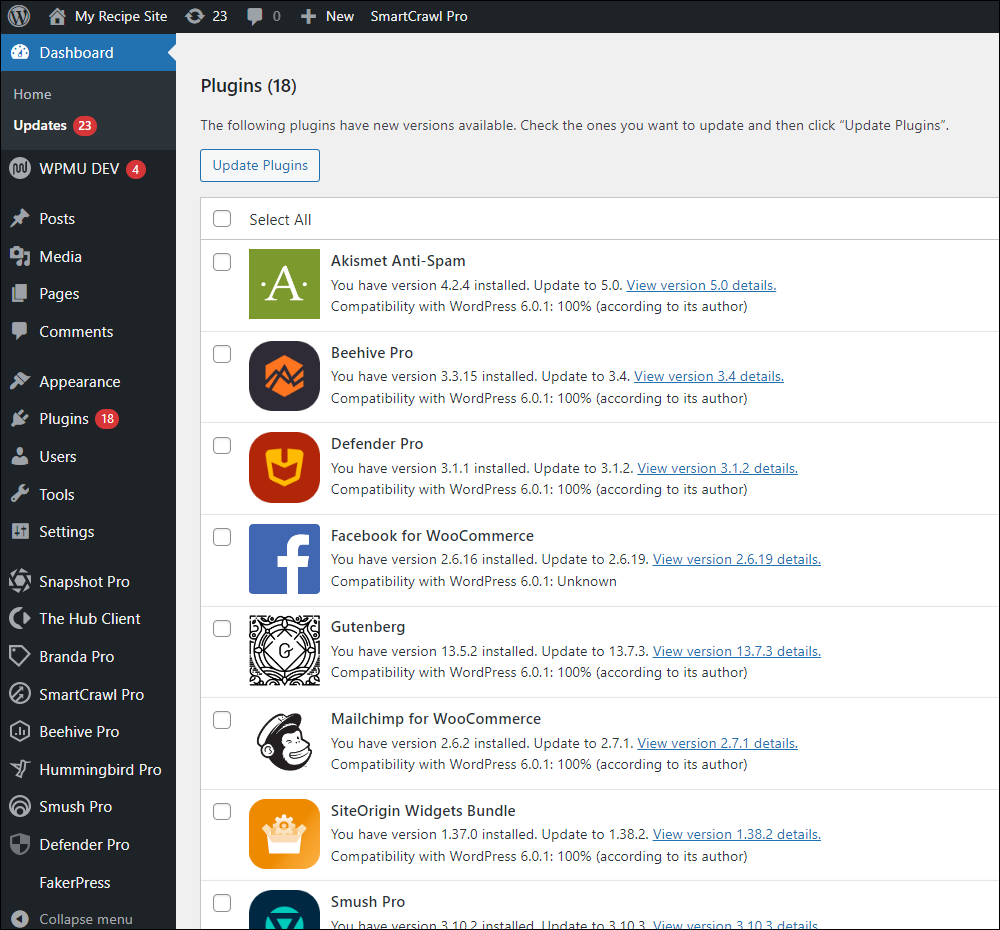Click the SiteOrigin Widgets Bundle orange thumbnail

click(284, 834)
